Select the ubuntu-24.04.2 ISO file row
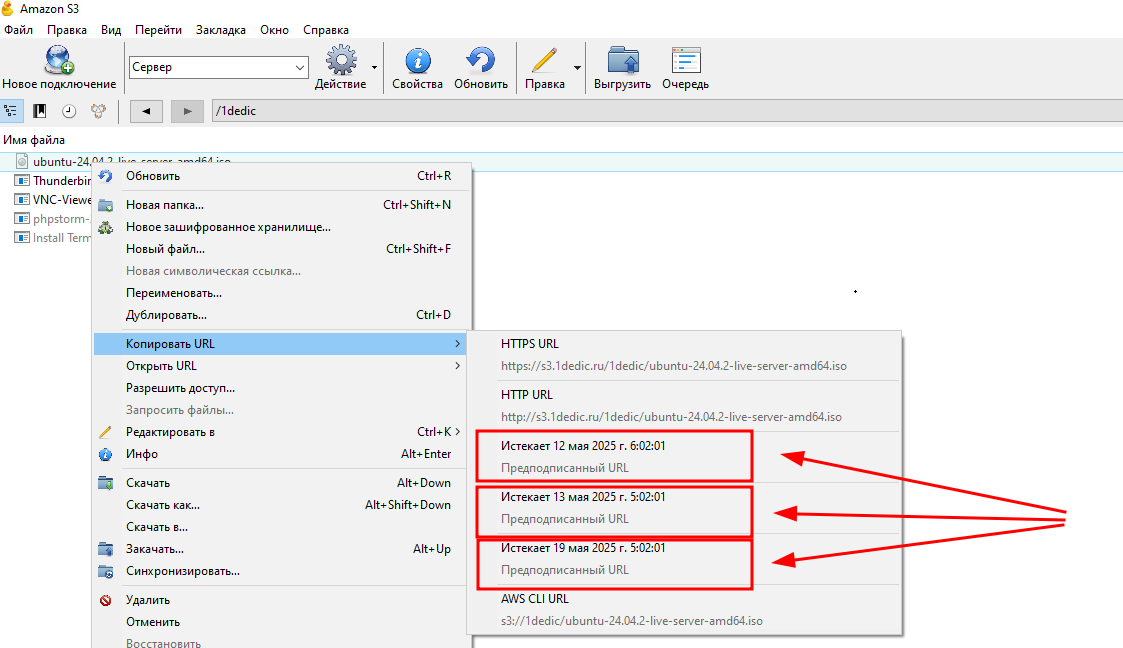Screen dimensions: 1123x648 pos(562,162)
